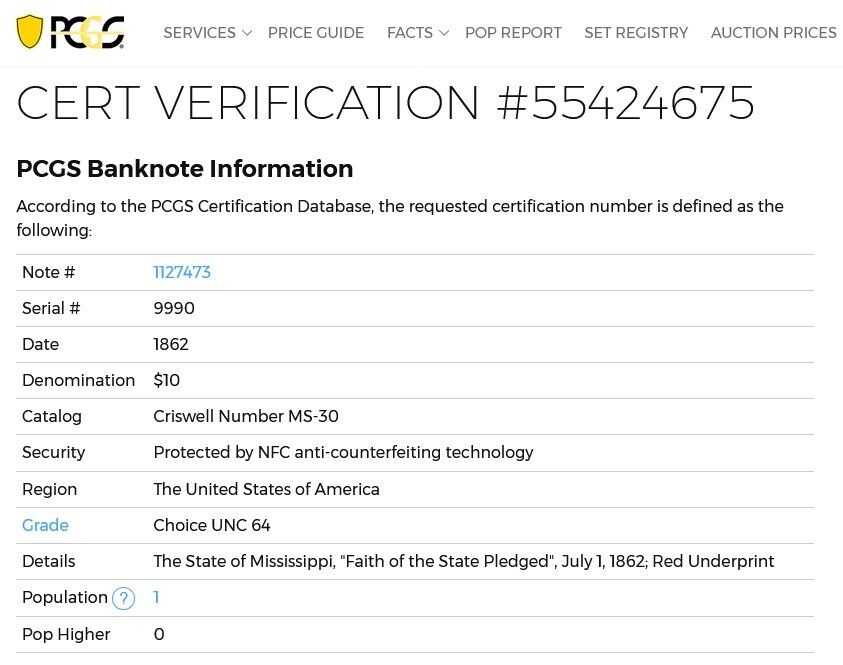Click the Pop Higher row label
This screenshot has width=843, height=665.
click(x=66, y=634)
